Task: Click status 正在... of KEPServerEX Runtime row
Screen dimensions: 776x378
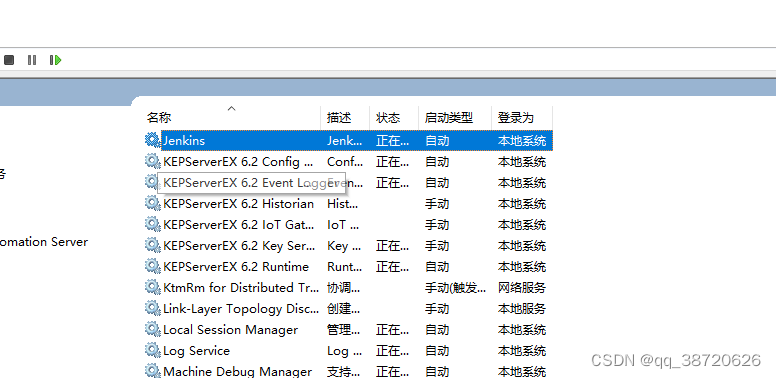Action: pyautogui.click(x=392, y=267)
